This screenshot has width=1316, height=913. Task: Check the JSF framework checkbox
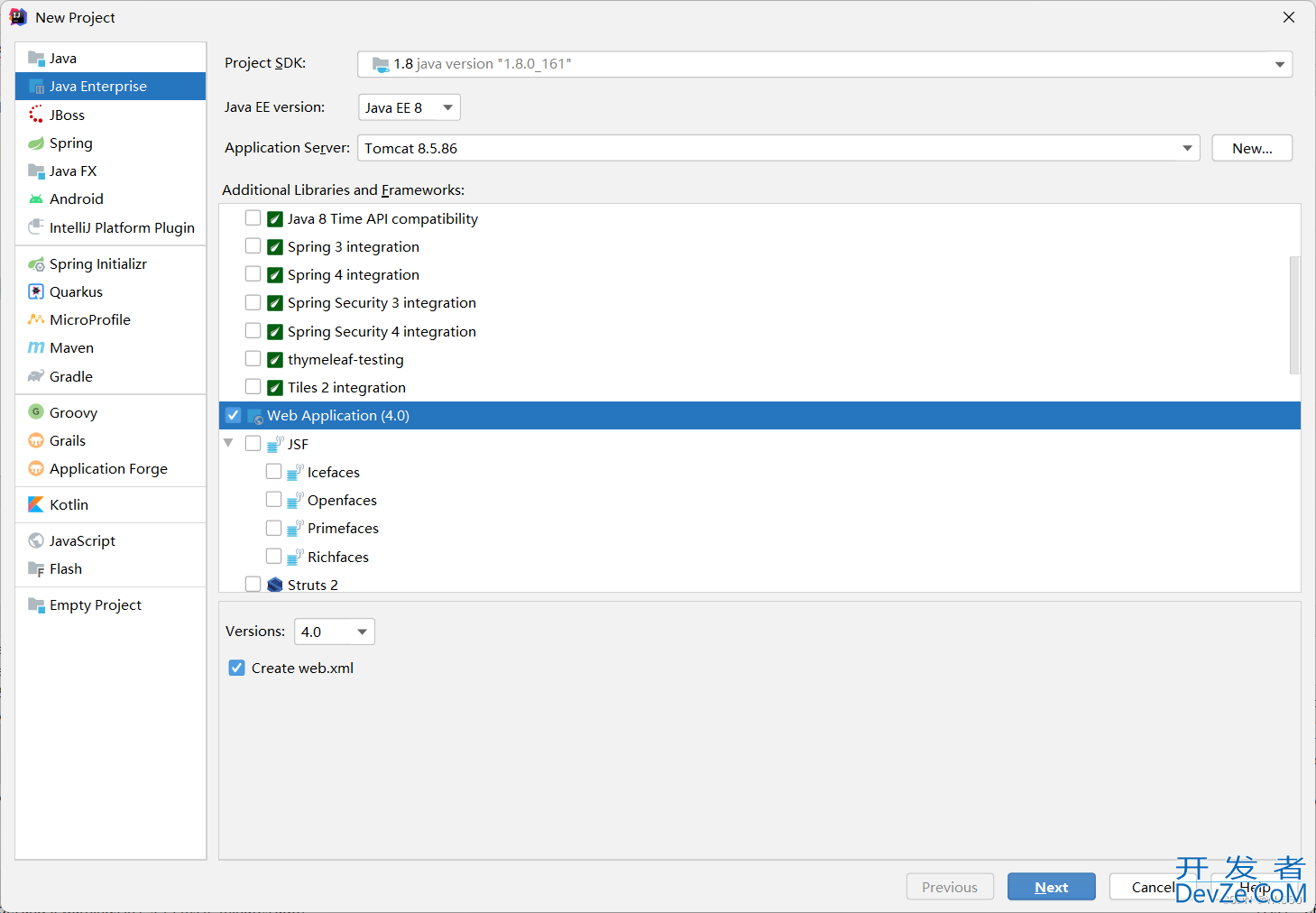click(x=253, y=444)
